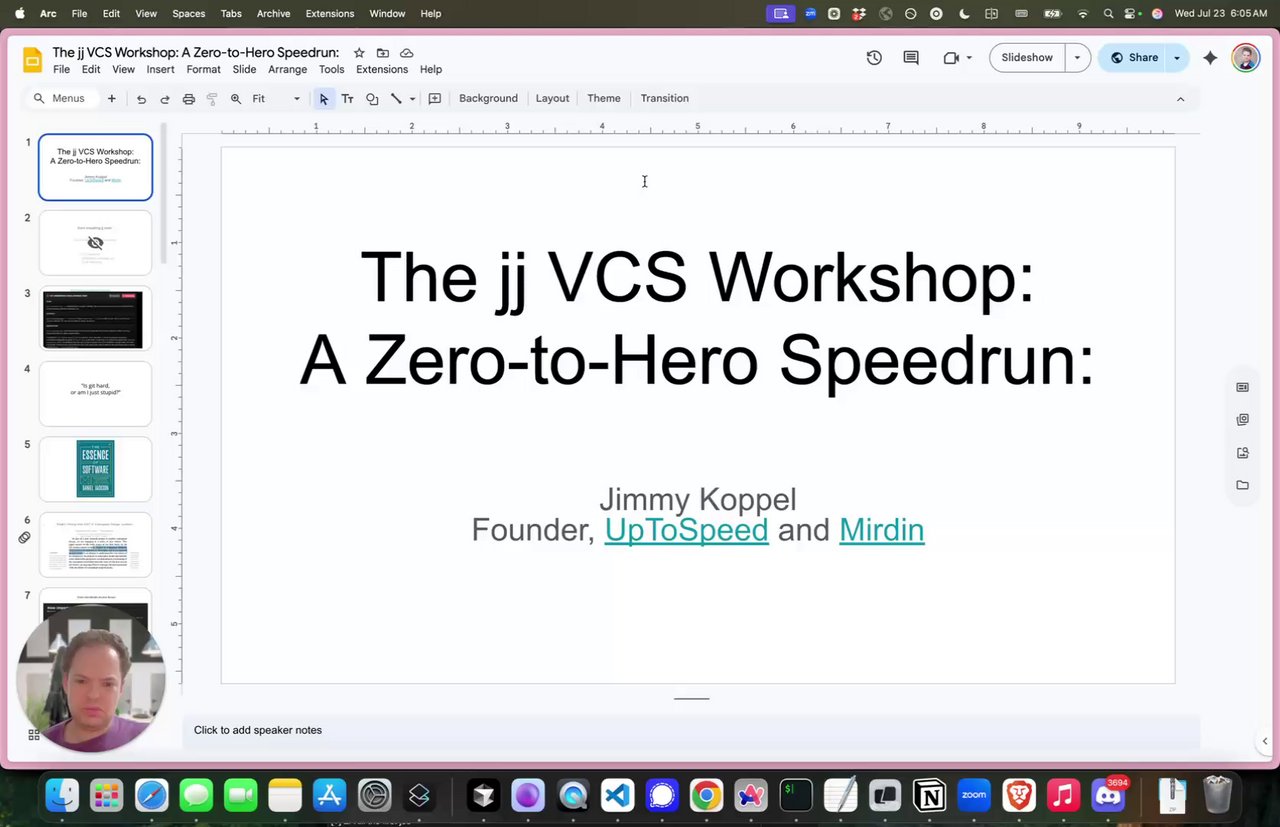Click the Paint format icon
This screenshot has height=827, width=1280.
point(212,98)
